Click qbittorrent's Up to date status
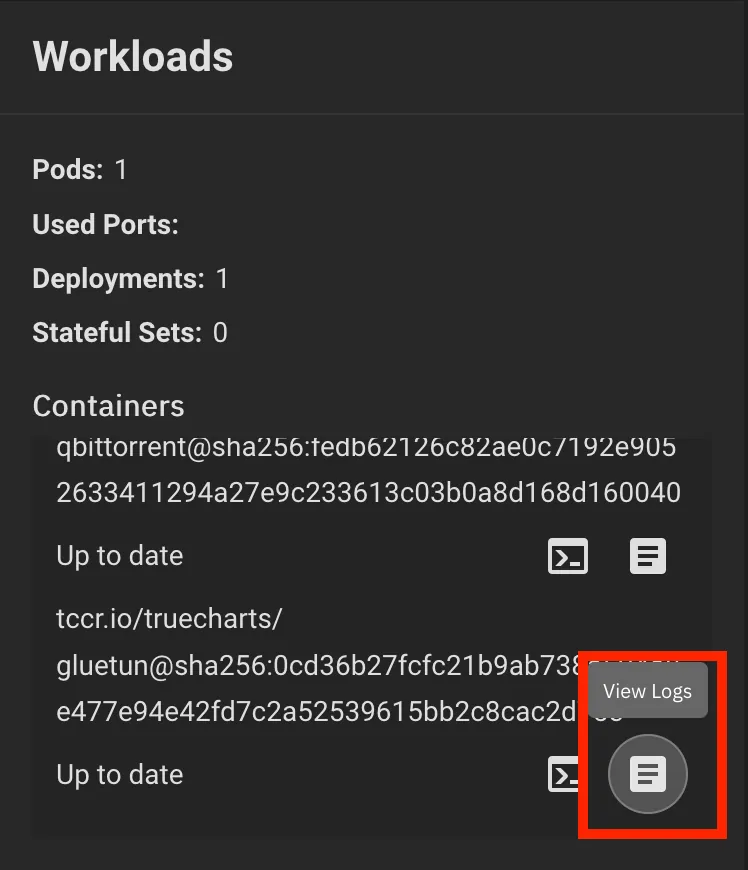This screenshot has width=748, height=870. (119, 557)
